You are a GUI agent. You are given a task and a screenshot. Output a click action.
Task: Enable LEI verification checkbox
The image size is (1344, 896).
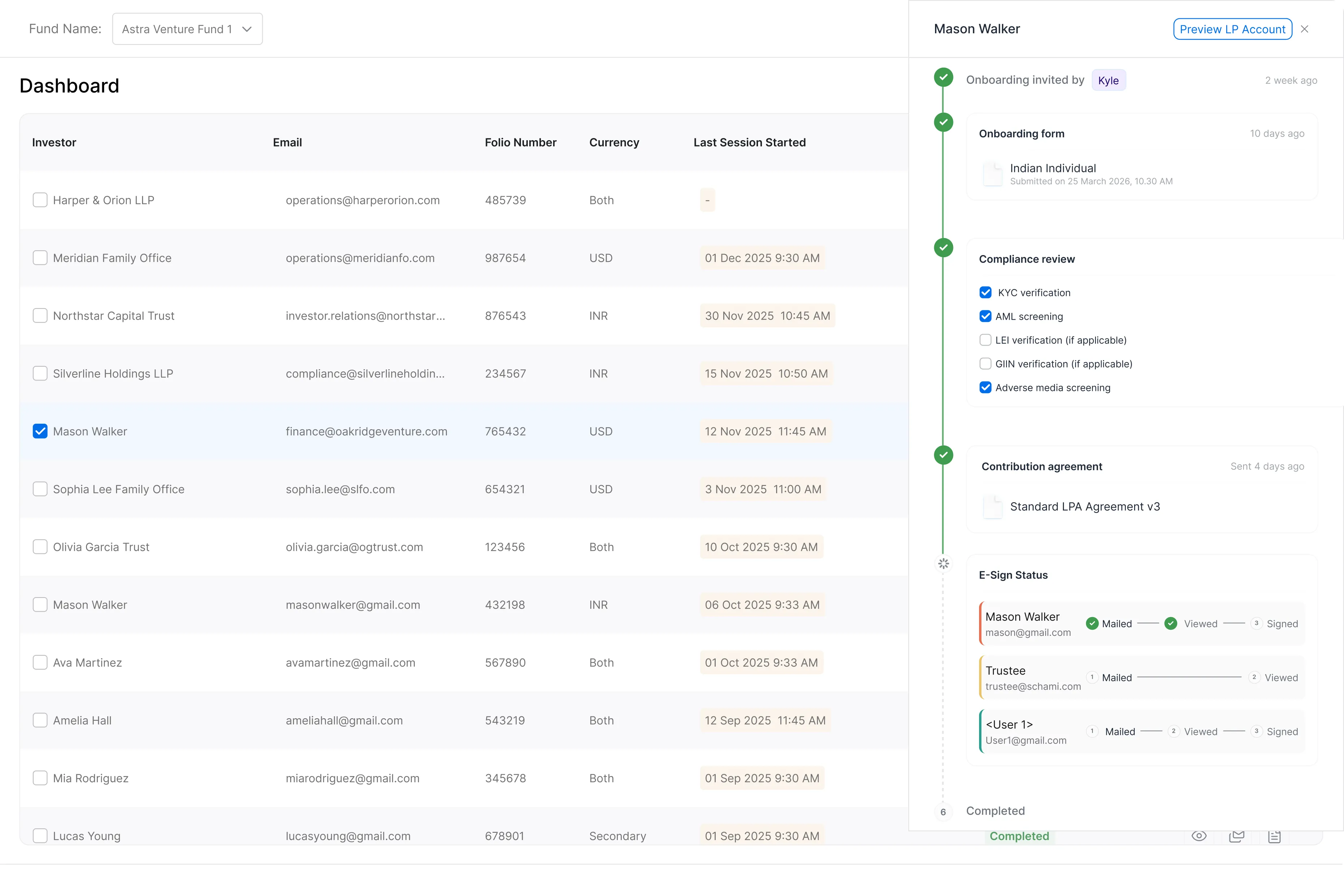click(x=986, y=340)
